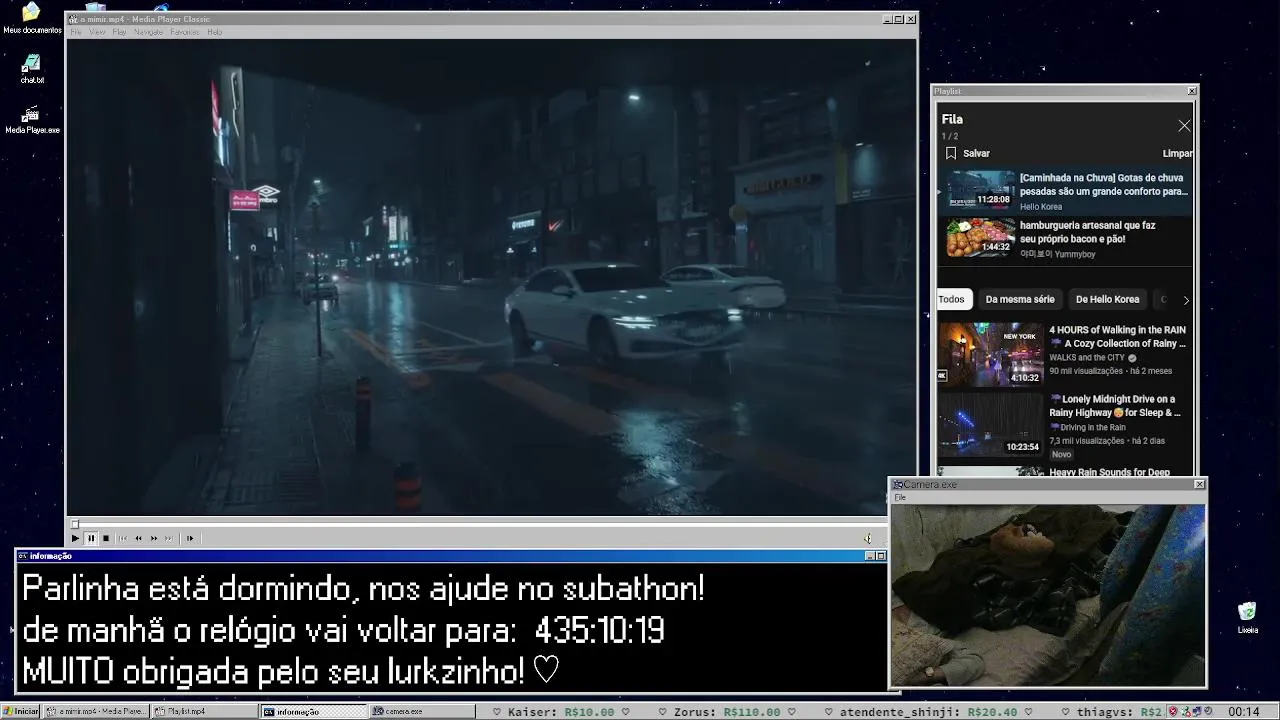Click 4 HOURS of Walking in the RAIN title
This screenshot has height=720, width=1280.
click(1117, 336)
